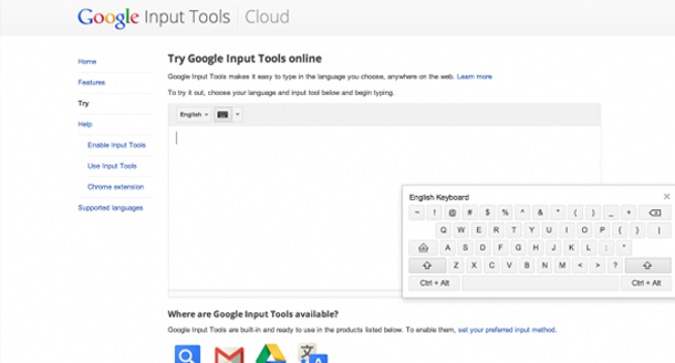Click the left curly brace { key
Viewport: 675px width, 363px height.
(x=620, y=230)
